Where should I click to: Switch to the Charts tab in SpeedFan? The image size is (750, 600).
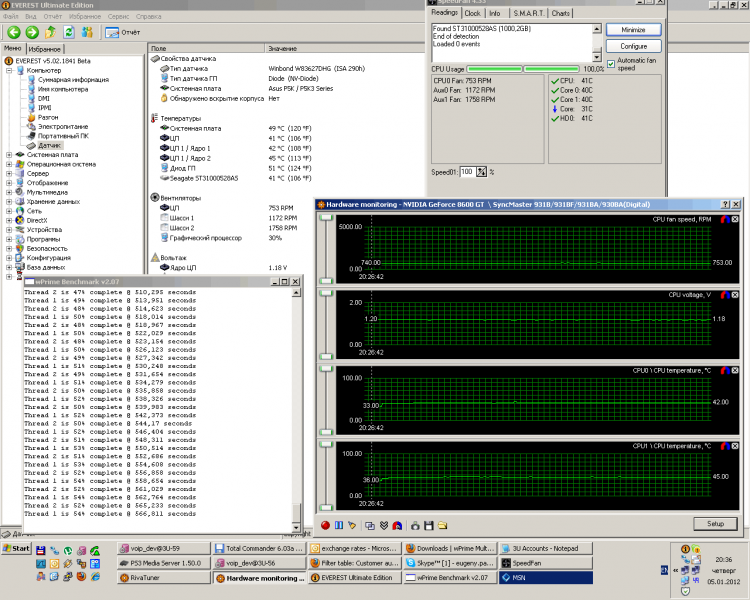560,13
